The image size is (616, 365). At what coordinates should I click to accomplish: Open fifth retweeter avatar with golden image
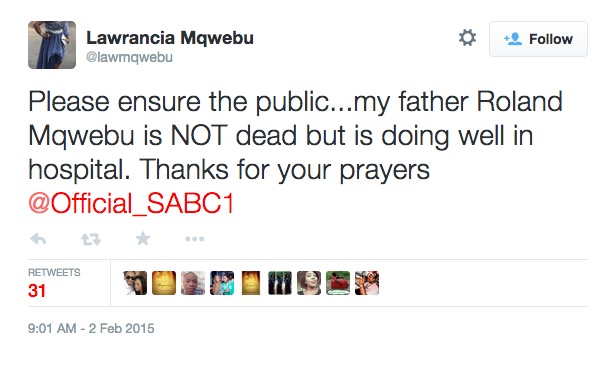click(x=251, y=283)
